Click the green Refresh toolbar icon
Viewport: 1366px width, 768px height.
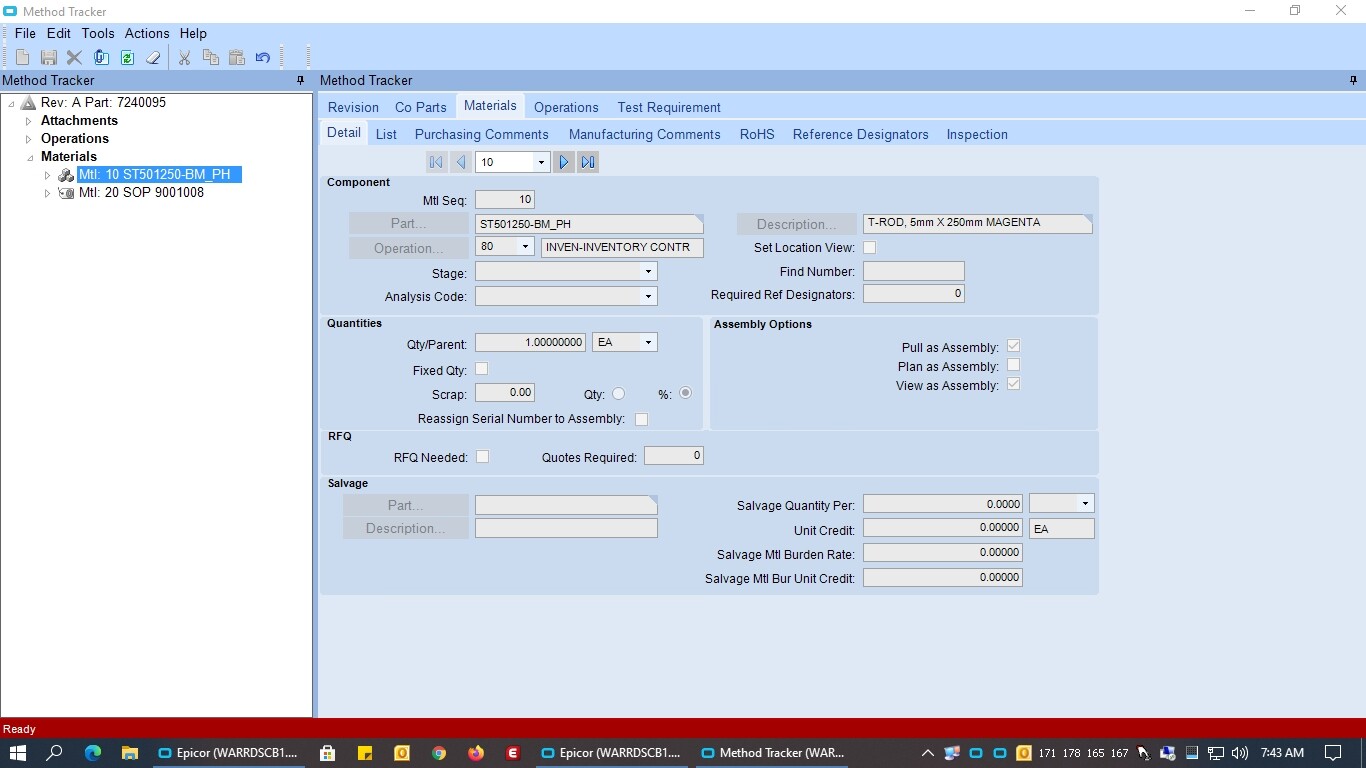[127, 57]
